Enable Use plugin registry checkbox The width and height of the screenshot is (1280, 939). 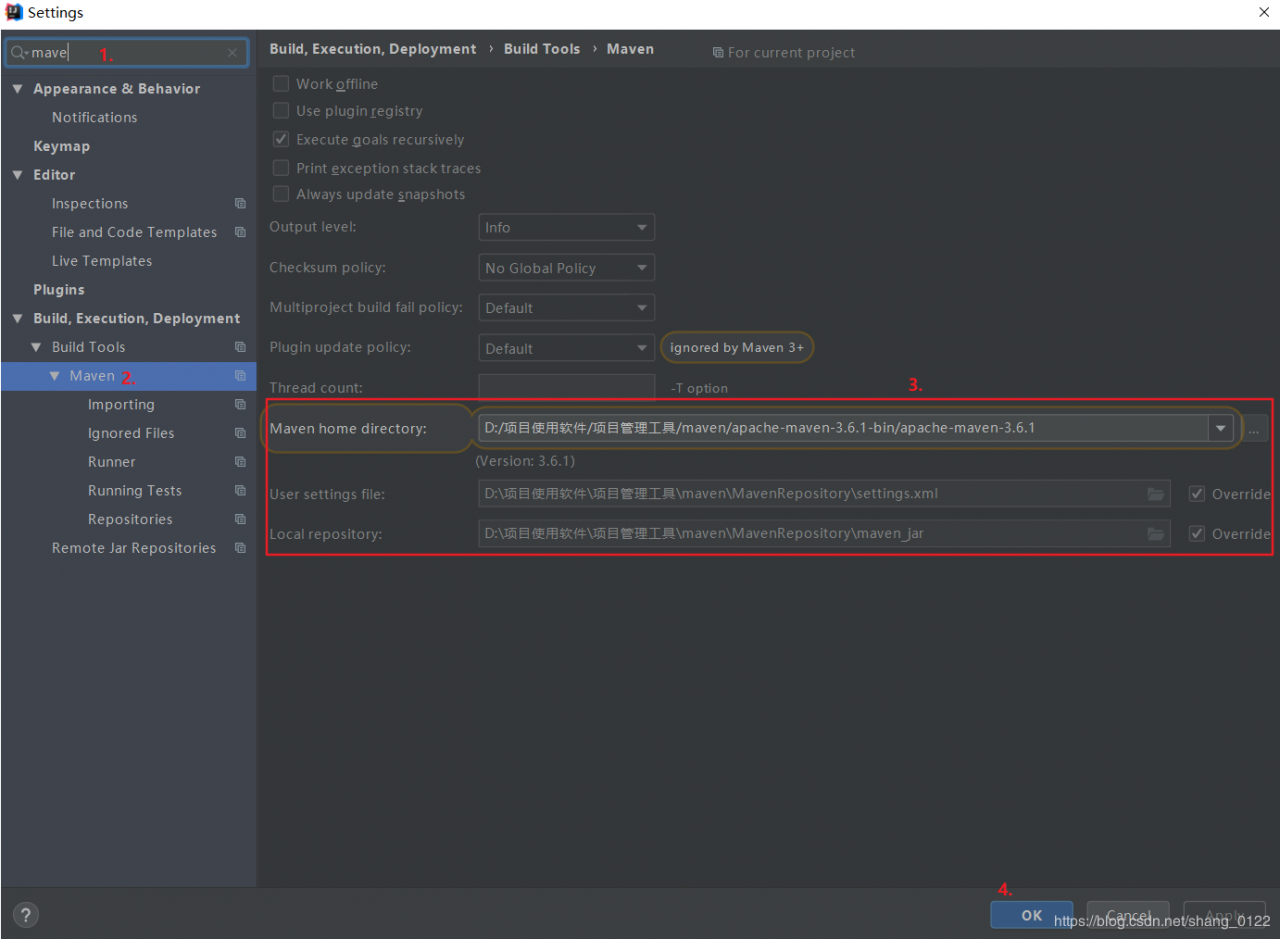click(x=281, y=111)
